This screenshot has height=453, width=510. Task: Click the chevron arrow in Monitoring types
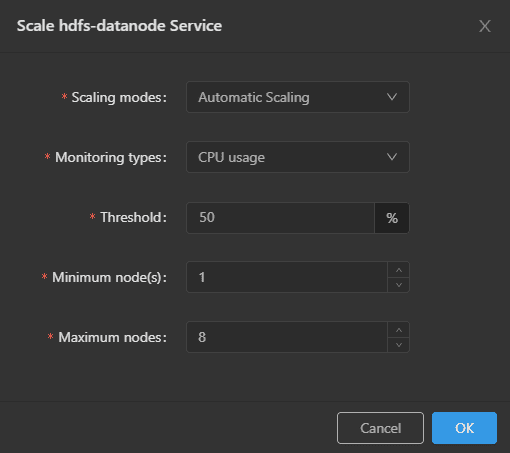[392, 157]
